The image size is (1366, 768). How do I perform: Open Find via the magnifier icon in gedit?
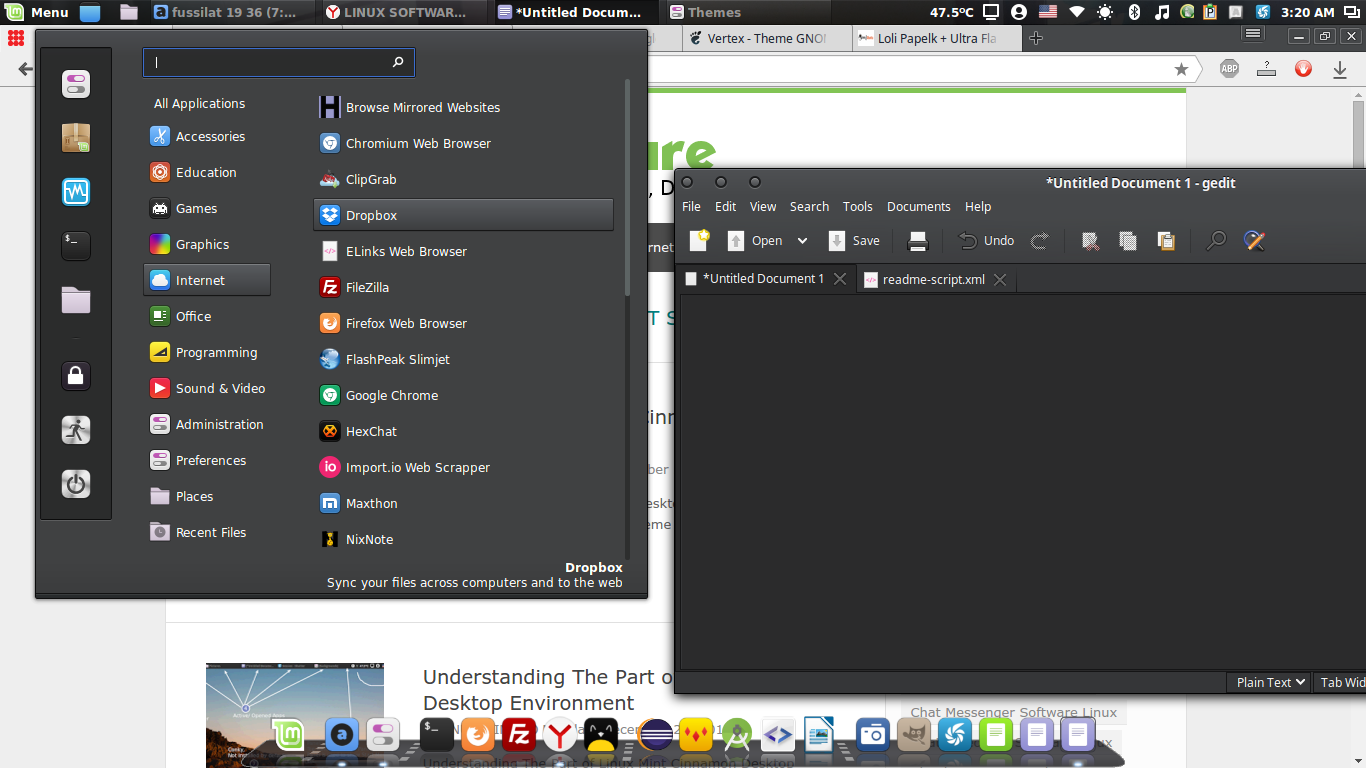(x=1216, y=240)
